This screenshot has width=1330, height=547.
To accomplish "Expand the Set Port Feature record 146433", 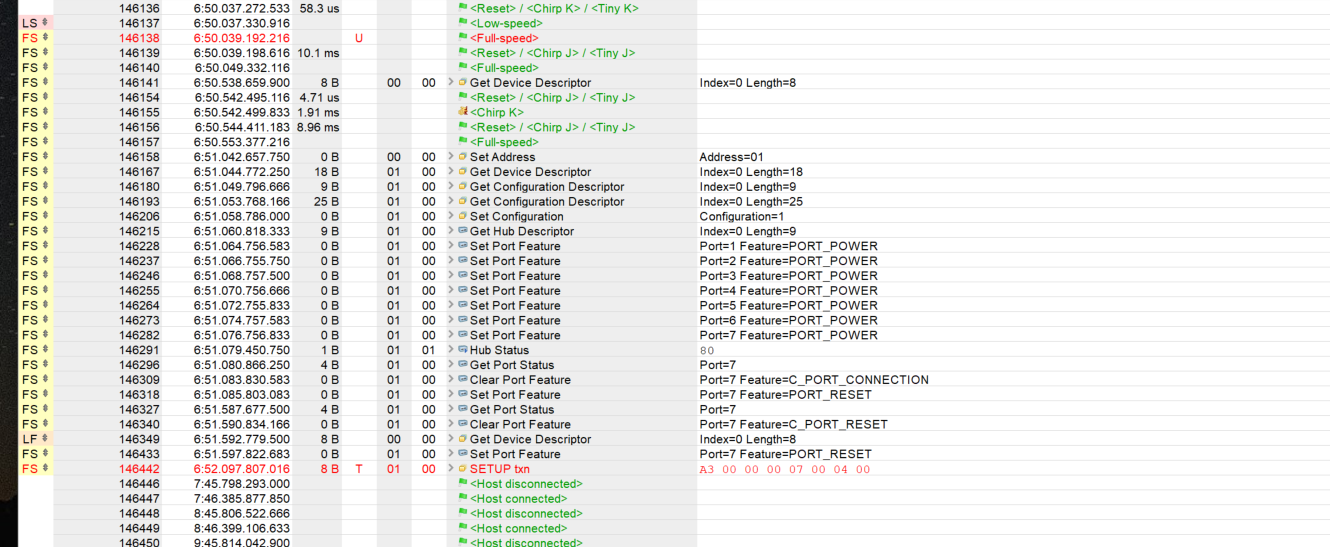I will coord(451,454).
